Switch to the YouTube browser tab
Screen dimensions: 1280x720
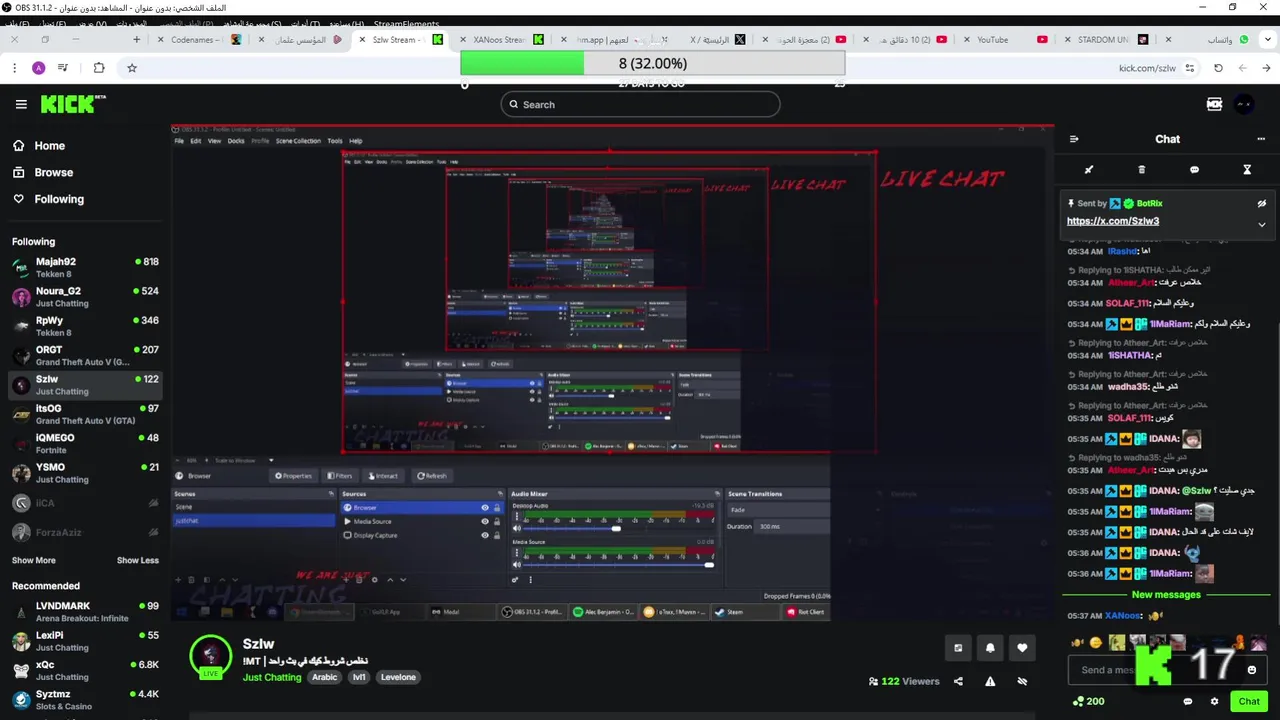(x=1005, y=40)
